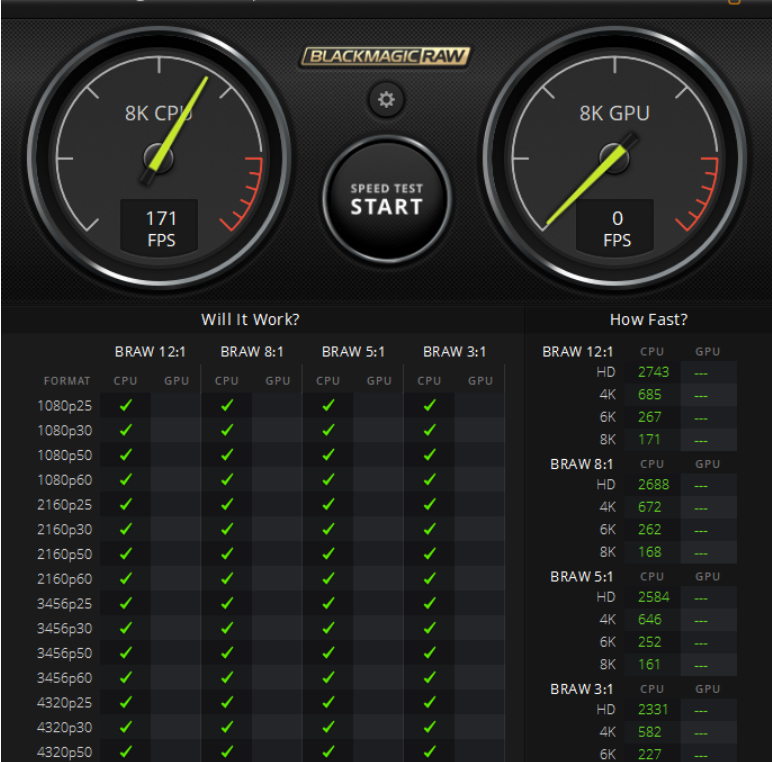772x762 pixels.
Task: Click the BRAW 3:1 CPU checkmark for 3456p60
Action: click(430, 677)
